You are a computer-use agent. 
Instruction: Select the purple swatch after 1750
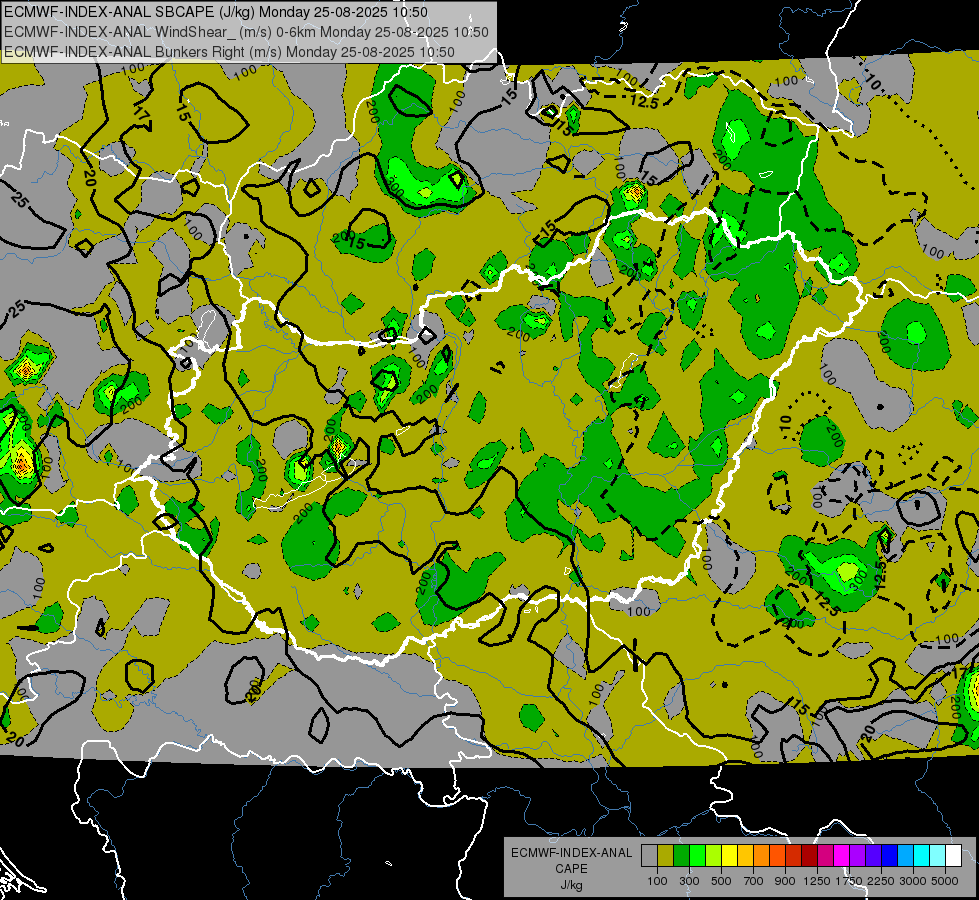point(857,856)
